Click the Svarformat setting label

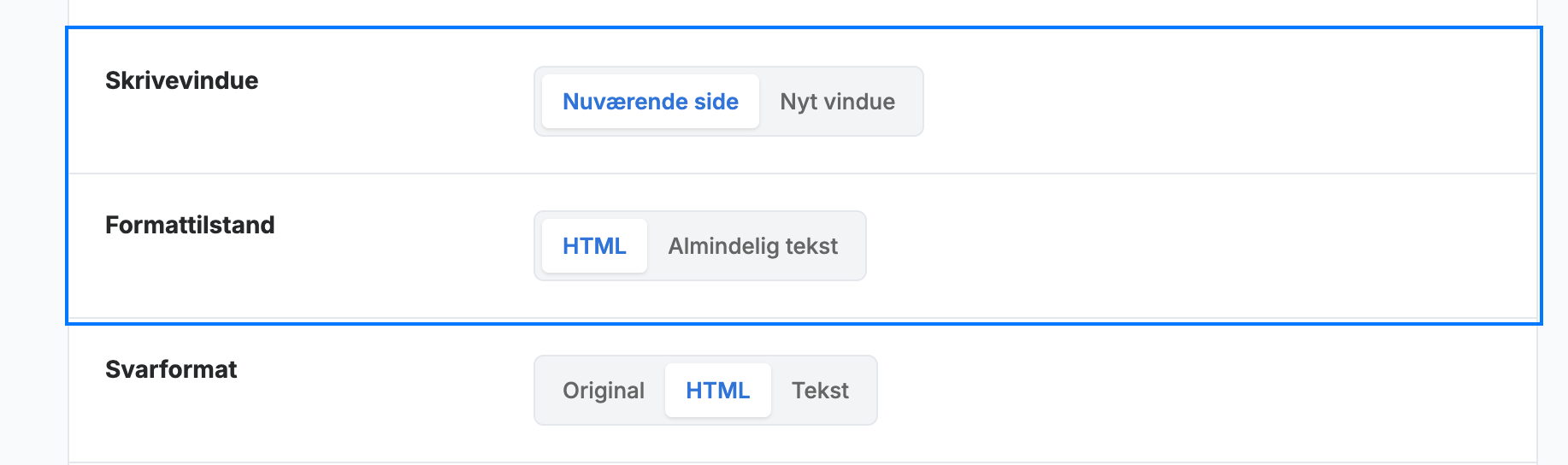click(171, 369)
